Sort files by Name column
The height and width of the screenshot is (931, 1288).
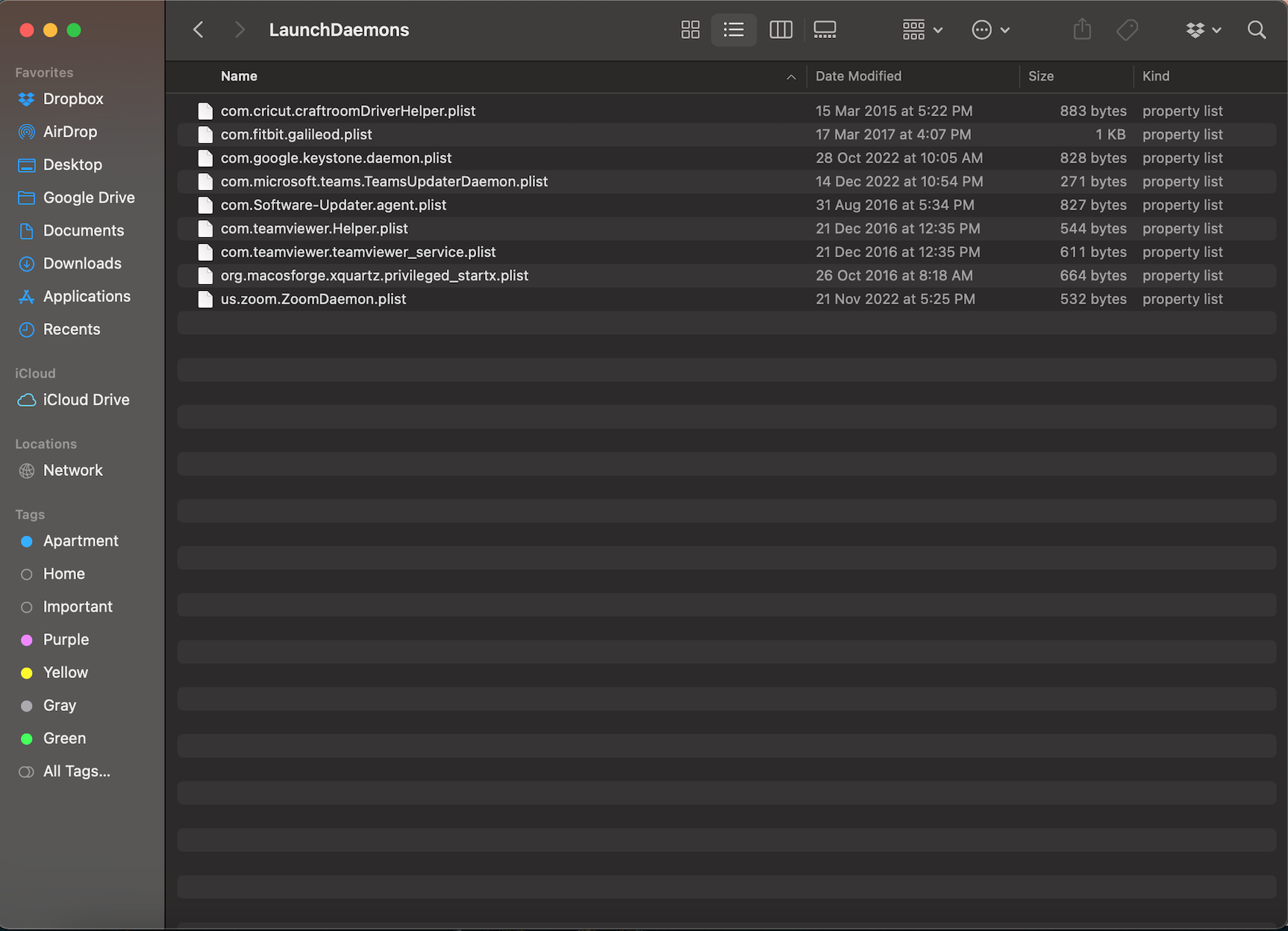[x=239, y=76]
